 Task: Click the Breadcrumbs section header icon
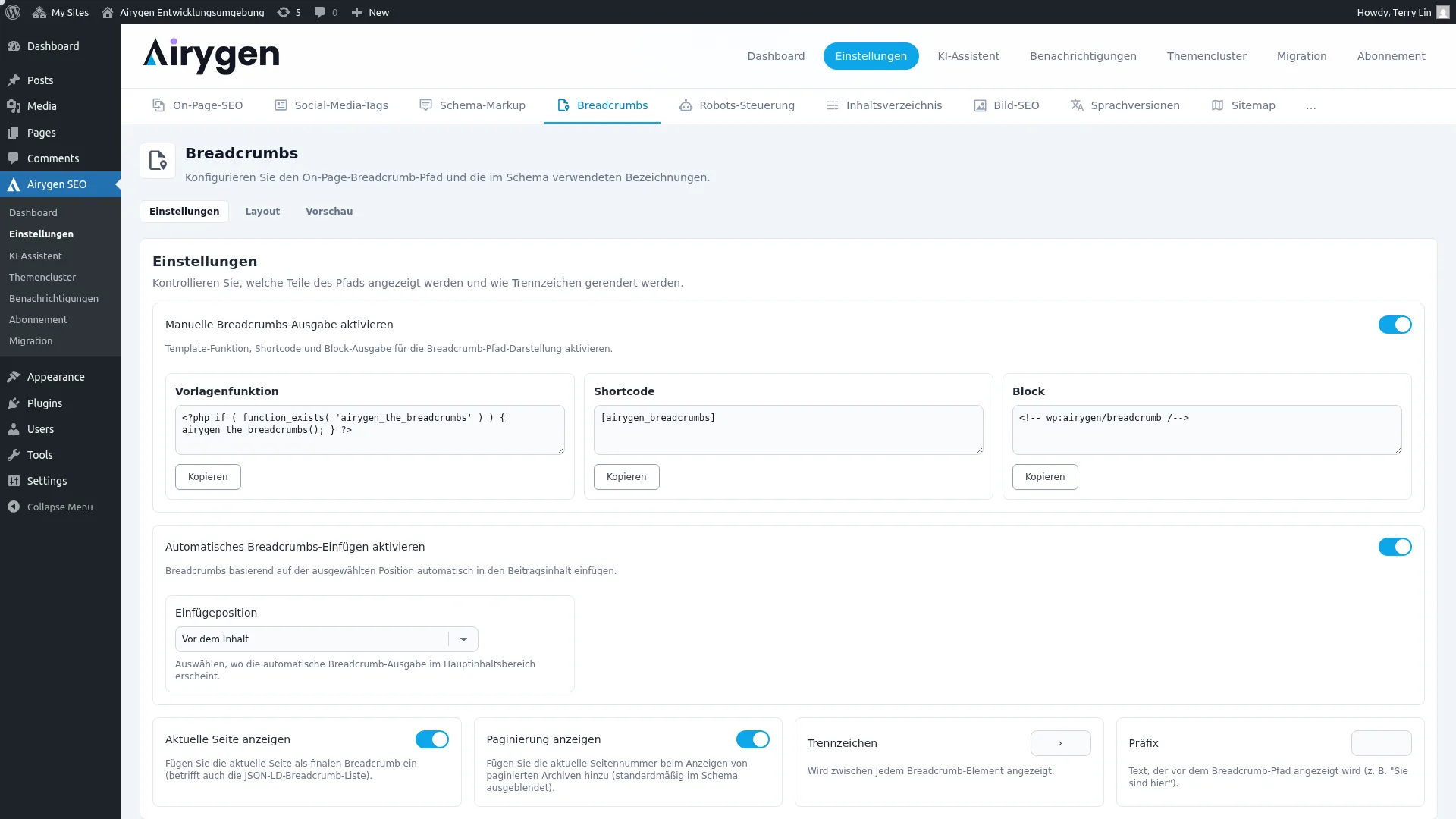click(x=158, y=161)
